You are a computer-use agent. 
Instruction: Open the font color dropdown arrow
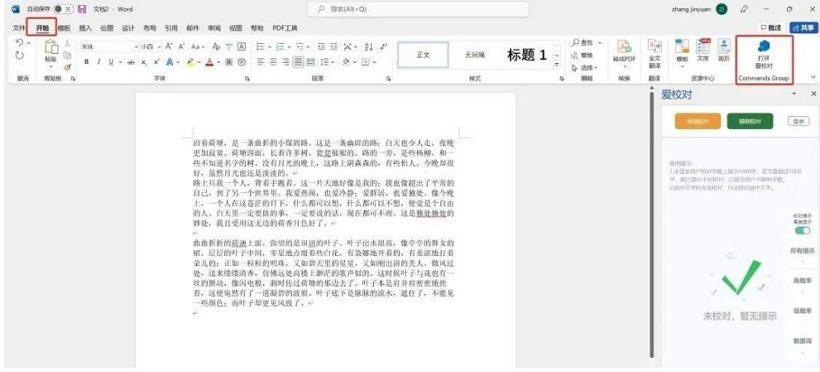(218, 62)
